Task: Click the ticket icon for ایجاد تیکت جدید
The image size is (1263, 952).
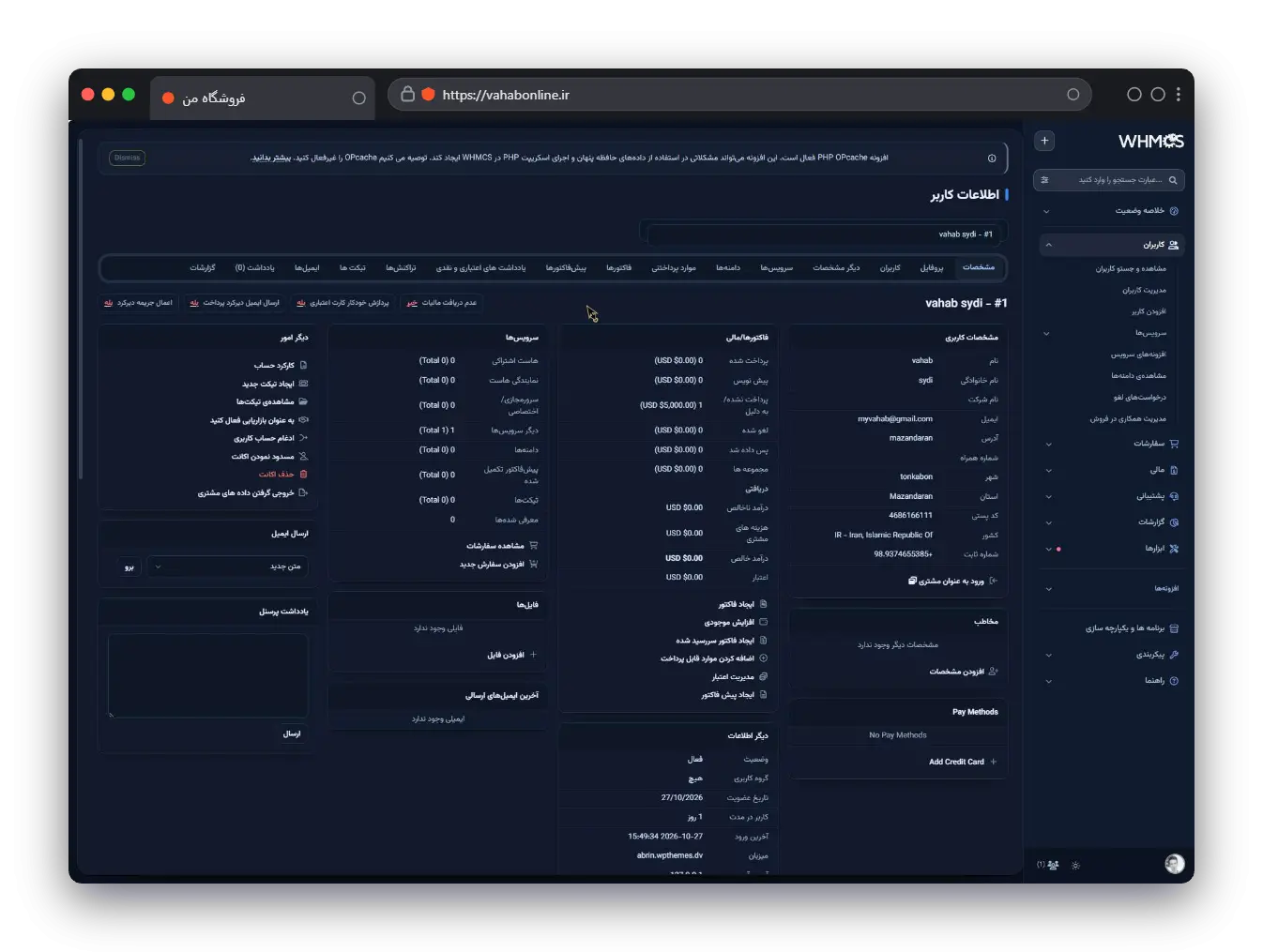Action: tap(303, 384)
